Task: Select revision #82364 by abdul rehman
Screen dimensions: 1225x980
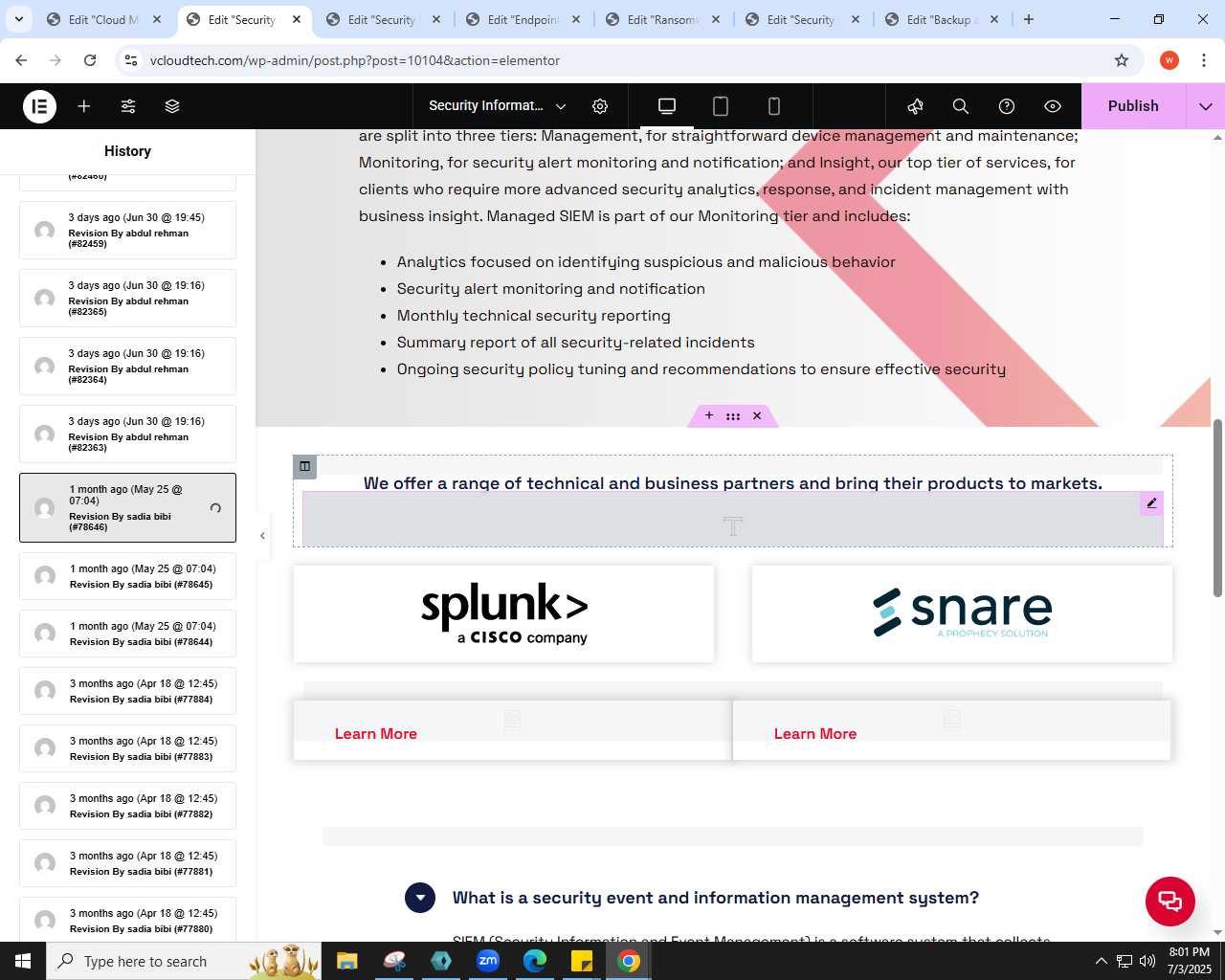Action: click(127, 366)
